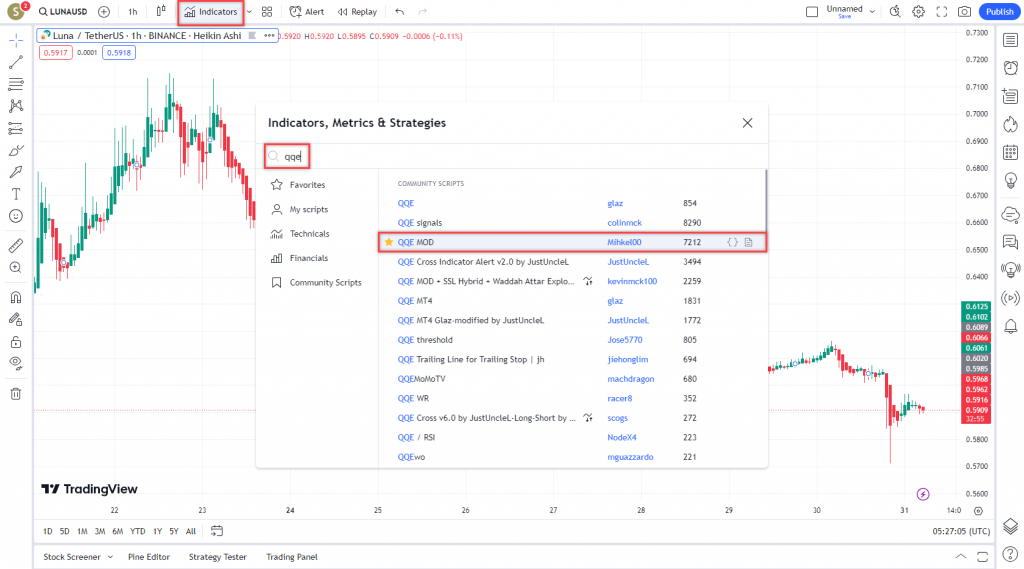Select the crosshair cursor tool

[x=16, y=41]
